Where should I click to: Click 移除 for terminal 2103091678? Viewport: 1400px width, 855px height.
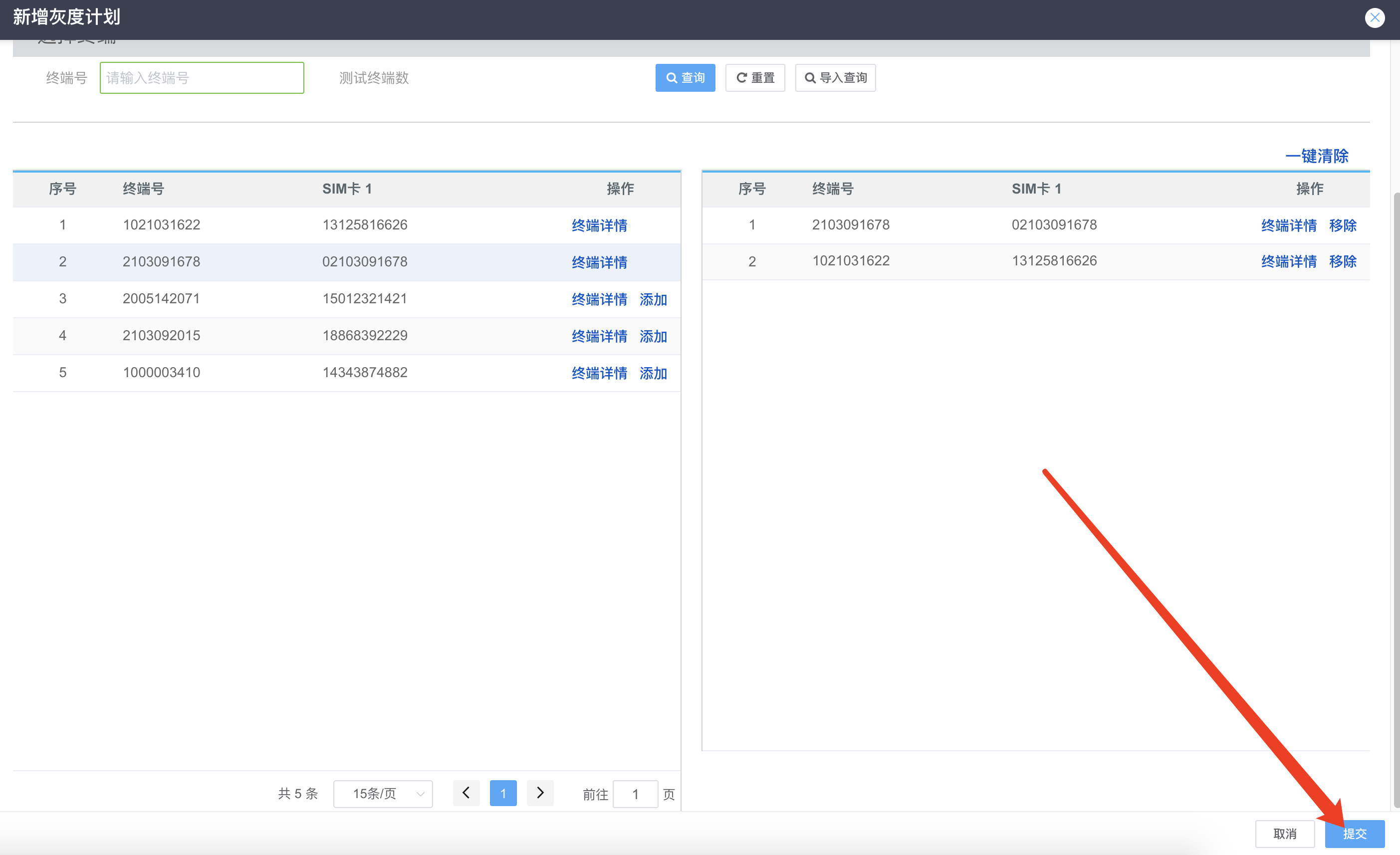[x=1342, y=225]
